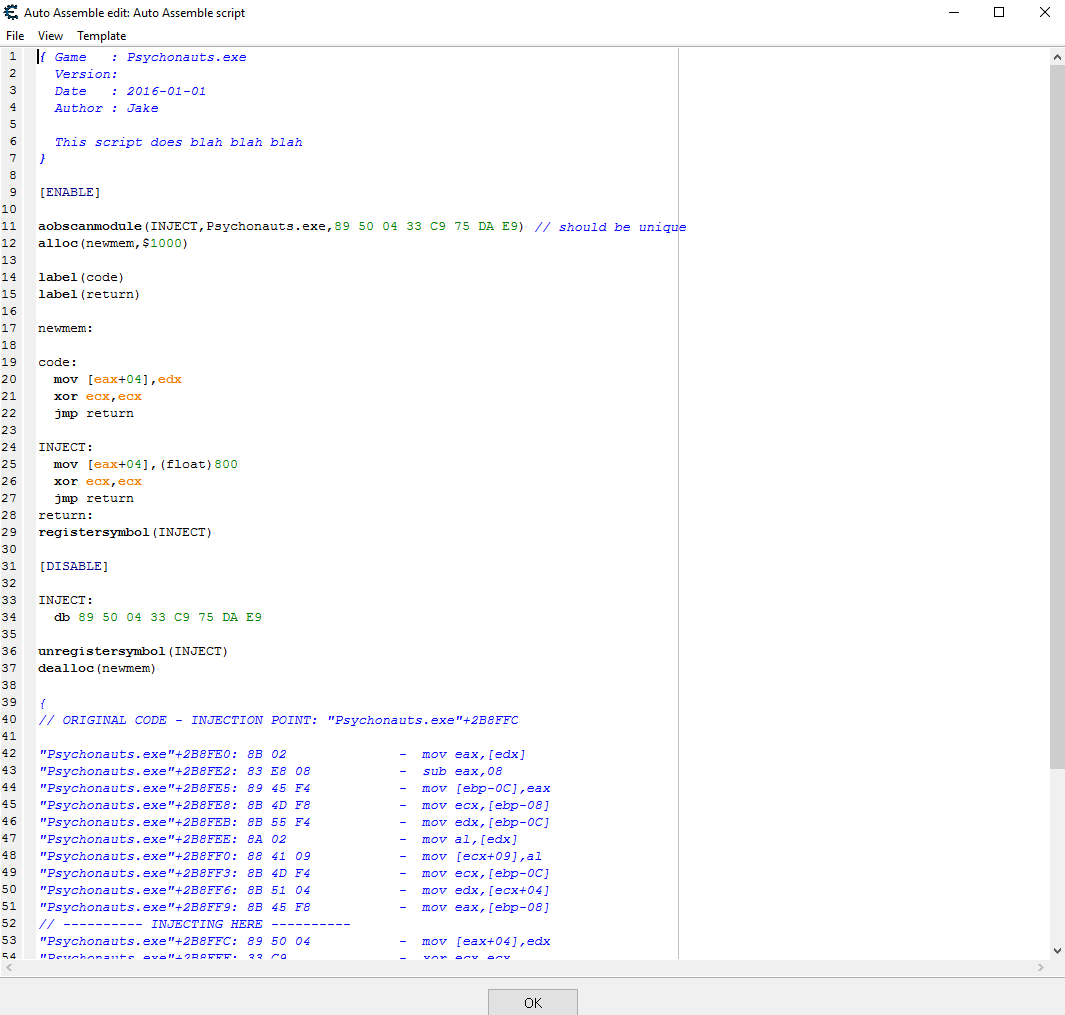Click the vertical scrollbar down arrow

[x=1057, y=950]
